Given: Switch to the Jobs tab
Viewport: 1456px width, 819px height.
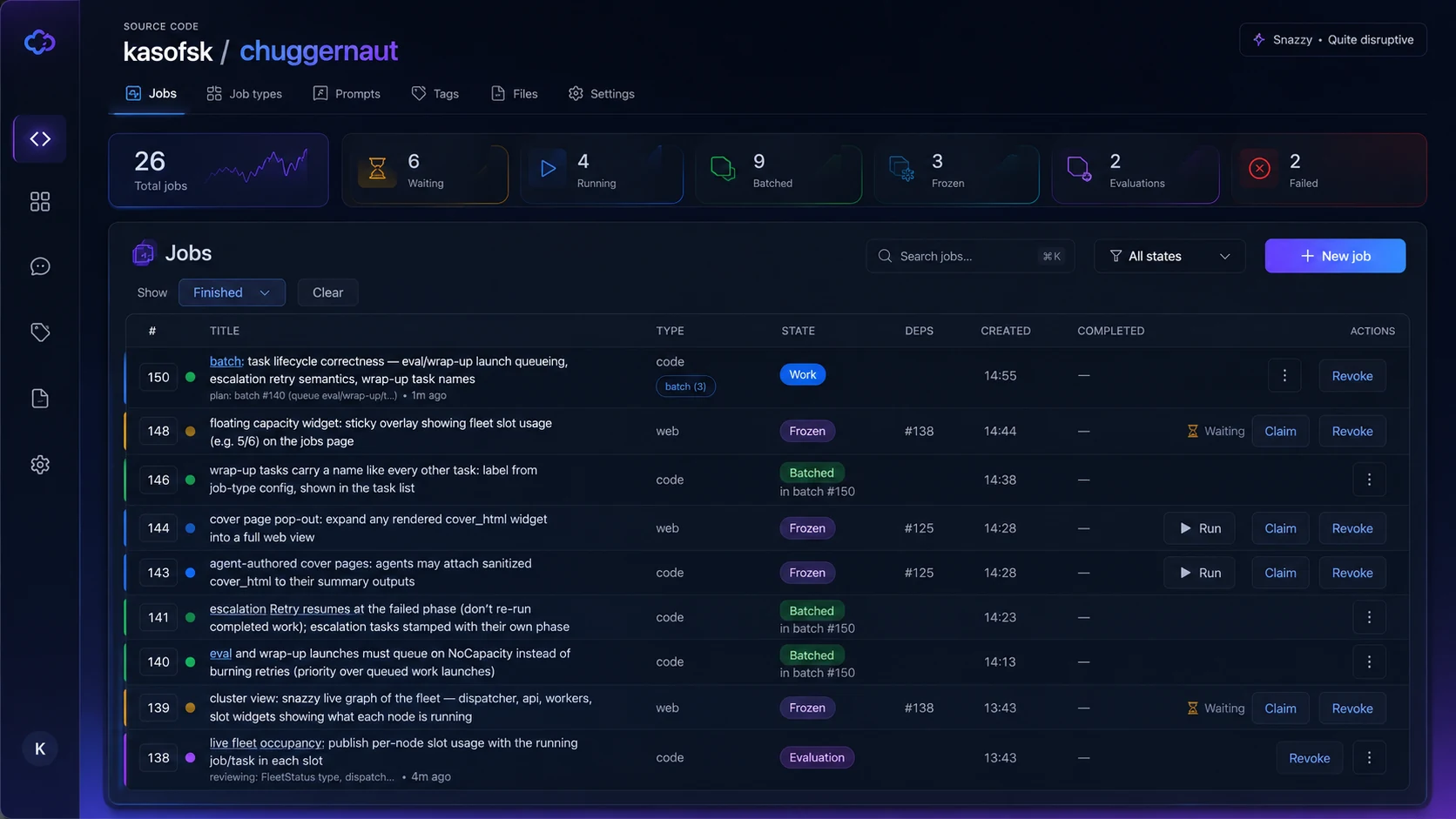Looking at the screenshot, I should point(152,93).
